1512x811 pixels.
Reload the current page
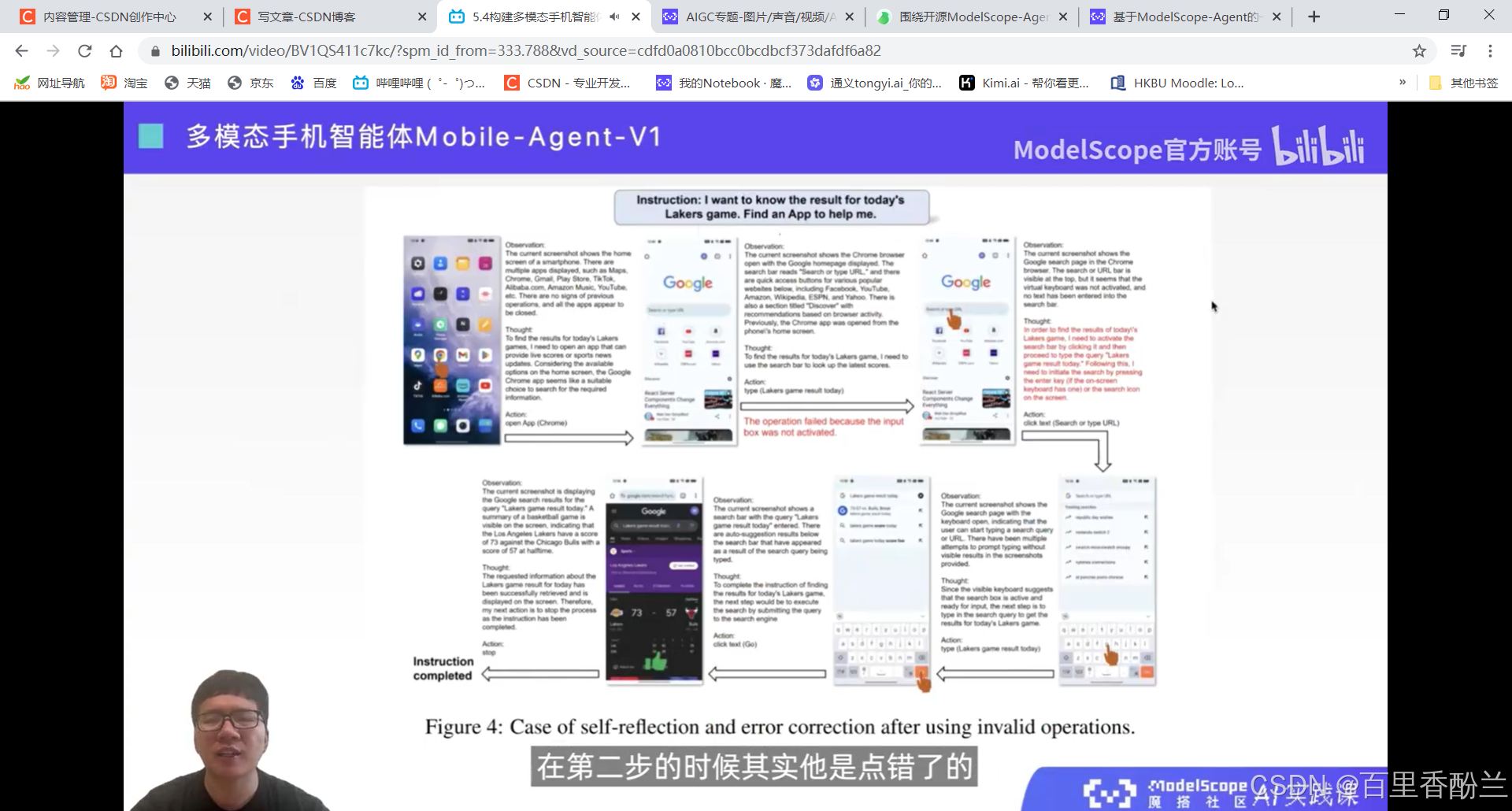[85, 51]
